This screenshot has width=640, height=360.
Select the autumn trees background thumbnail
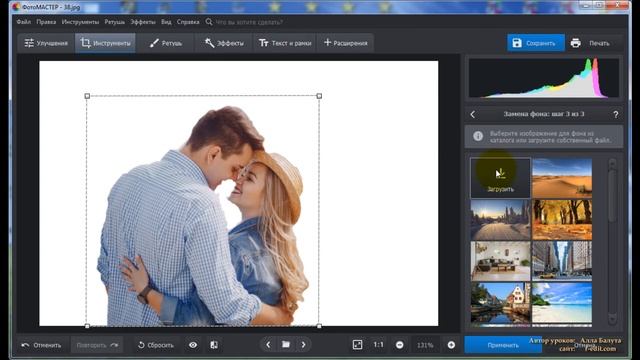(562, 220)
